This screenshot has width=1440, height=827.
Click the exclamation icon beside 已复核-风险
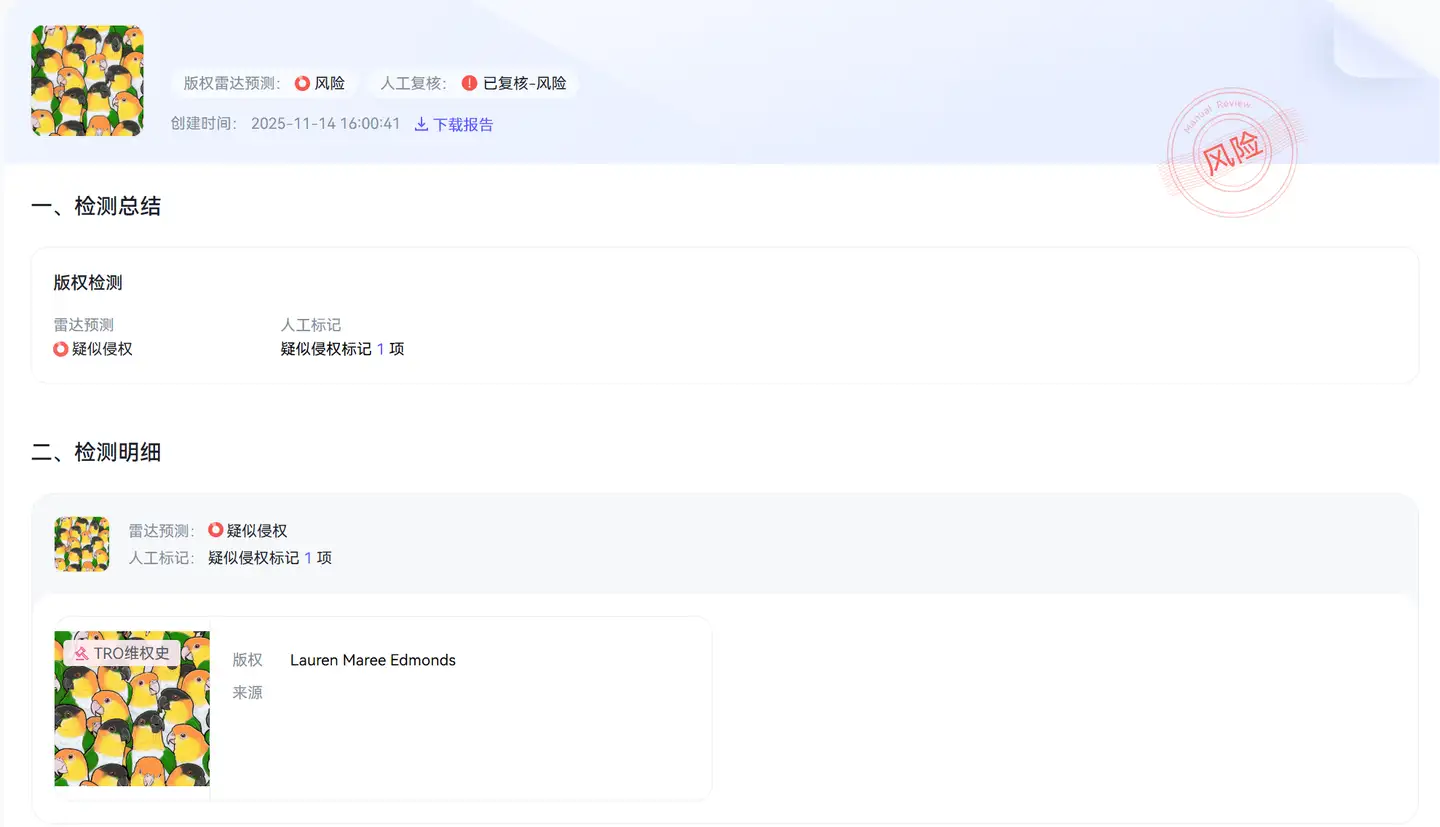click(x=470, y=83)
